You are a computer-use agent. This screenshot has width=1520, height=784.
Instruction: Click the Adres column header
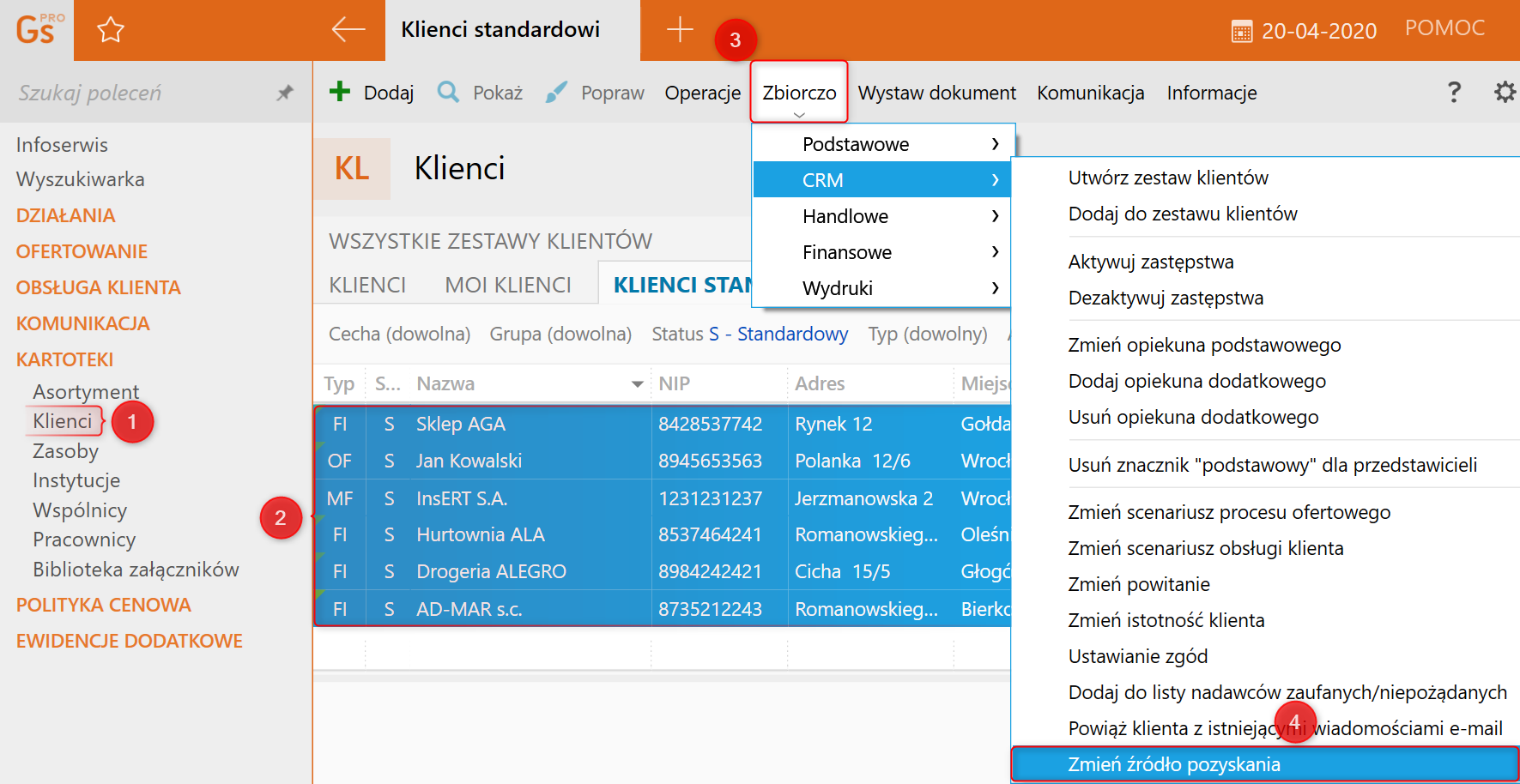(820, 383)
